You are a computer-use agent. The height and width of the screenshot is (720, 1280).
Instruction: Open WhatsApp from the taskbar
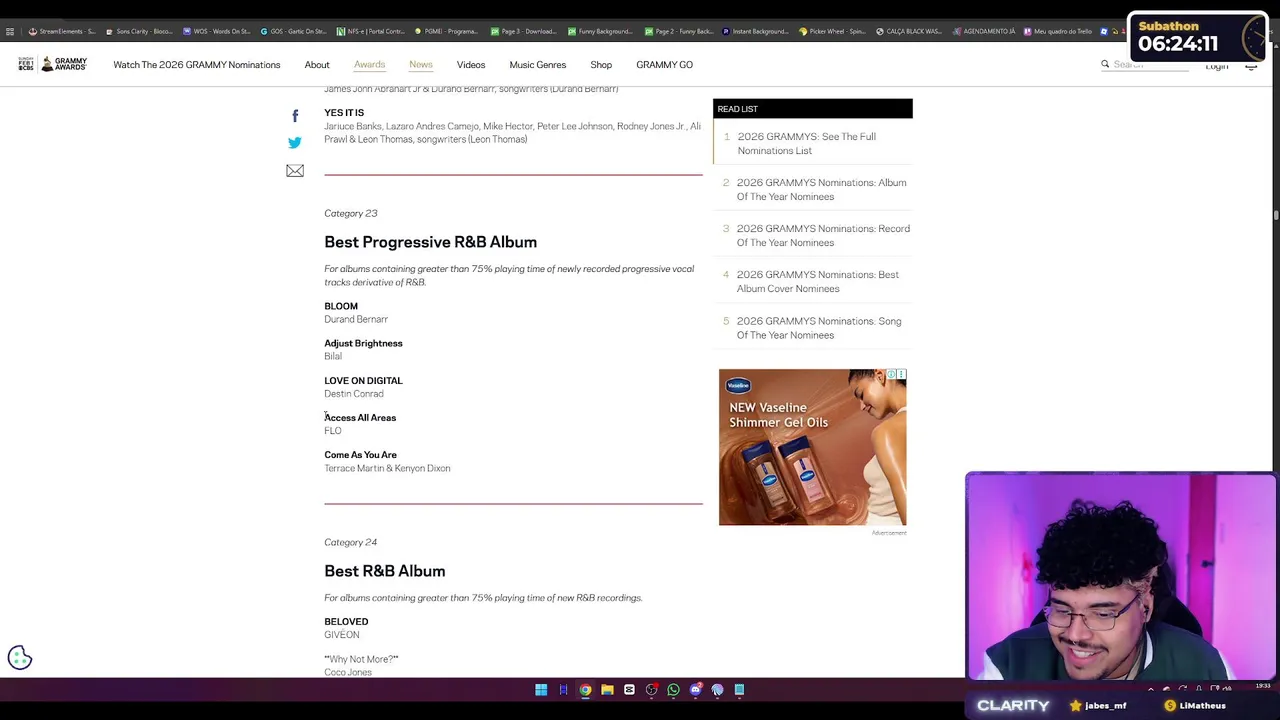click(x=673, y=689)
